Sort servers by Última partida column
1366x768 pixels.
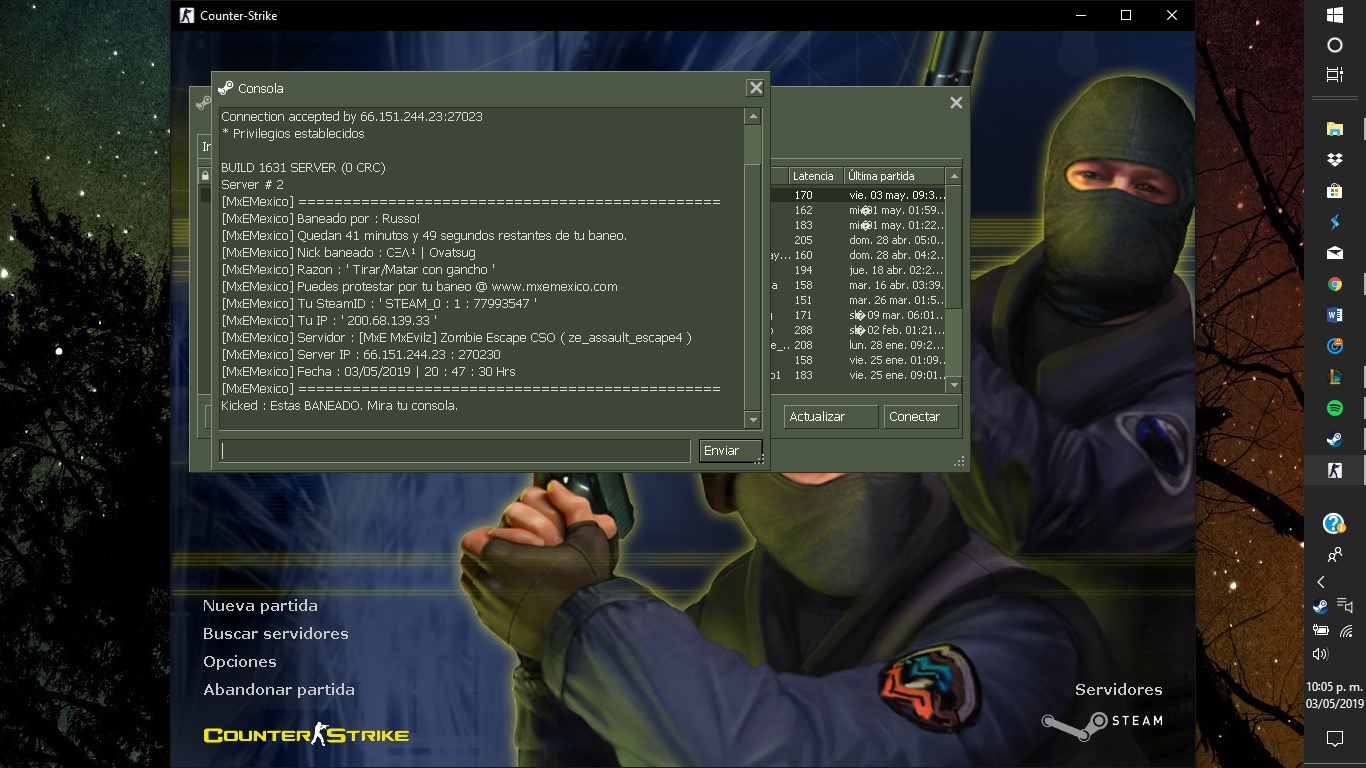[x=895, y=176]
